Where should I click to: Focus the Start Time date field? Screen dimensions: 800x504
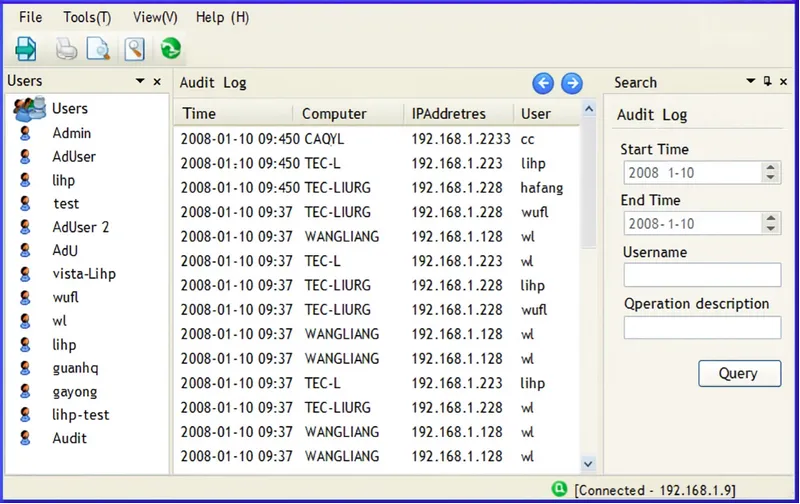692,173
